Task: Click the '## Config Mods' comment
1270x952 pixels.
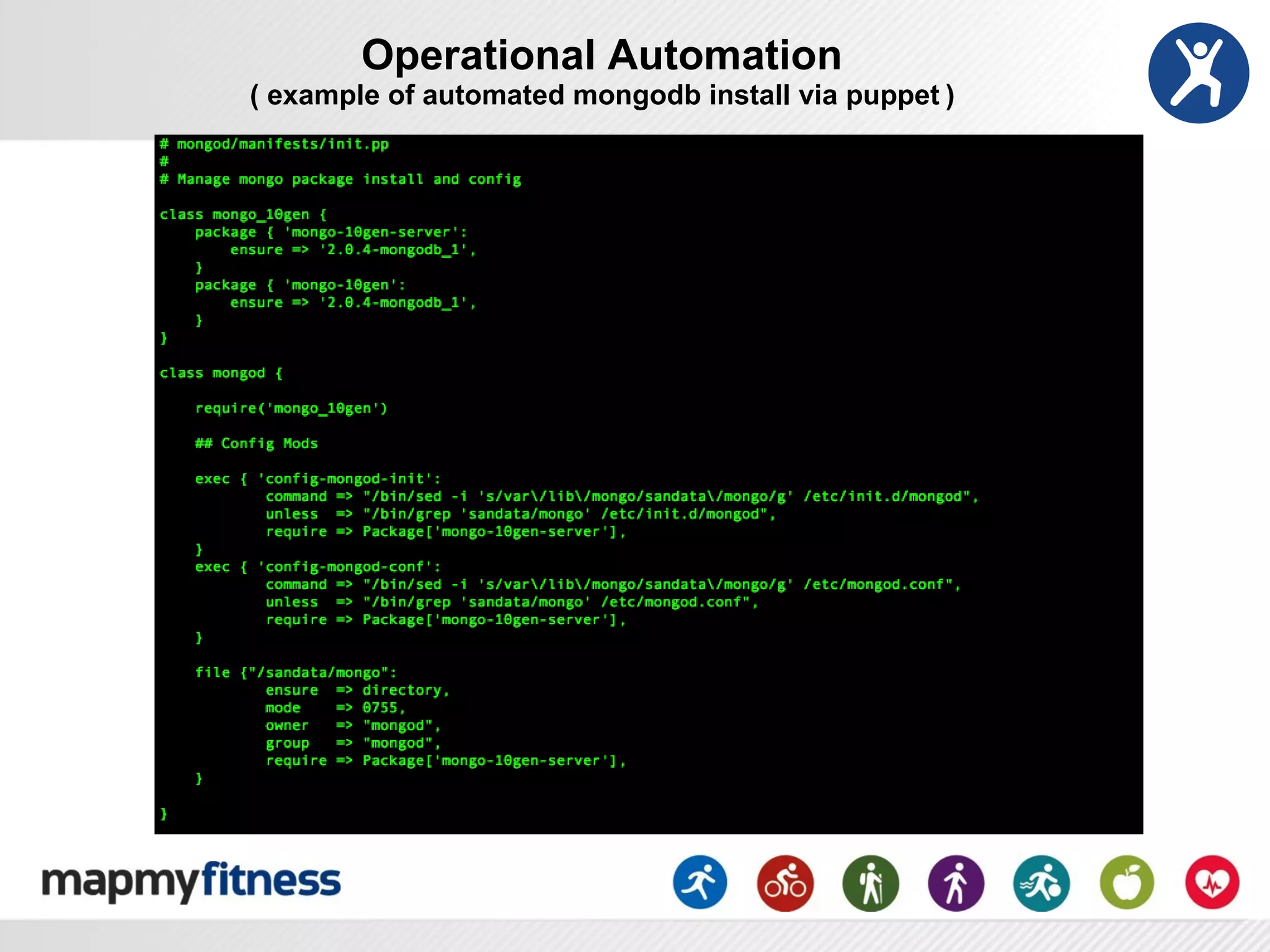Action: 256,444
